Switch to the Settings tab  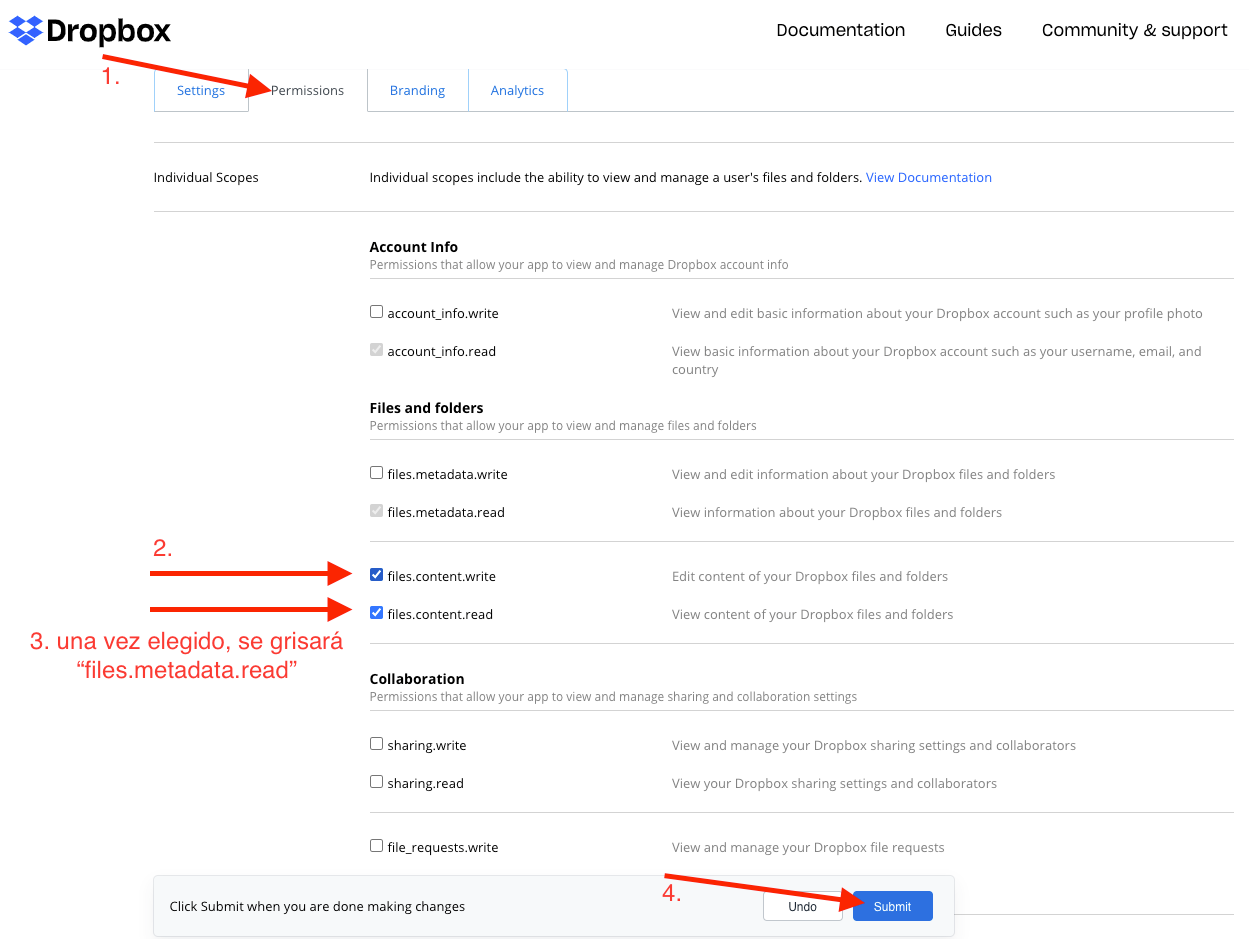click(201, 90)
